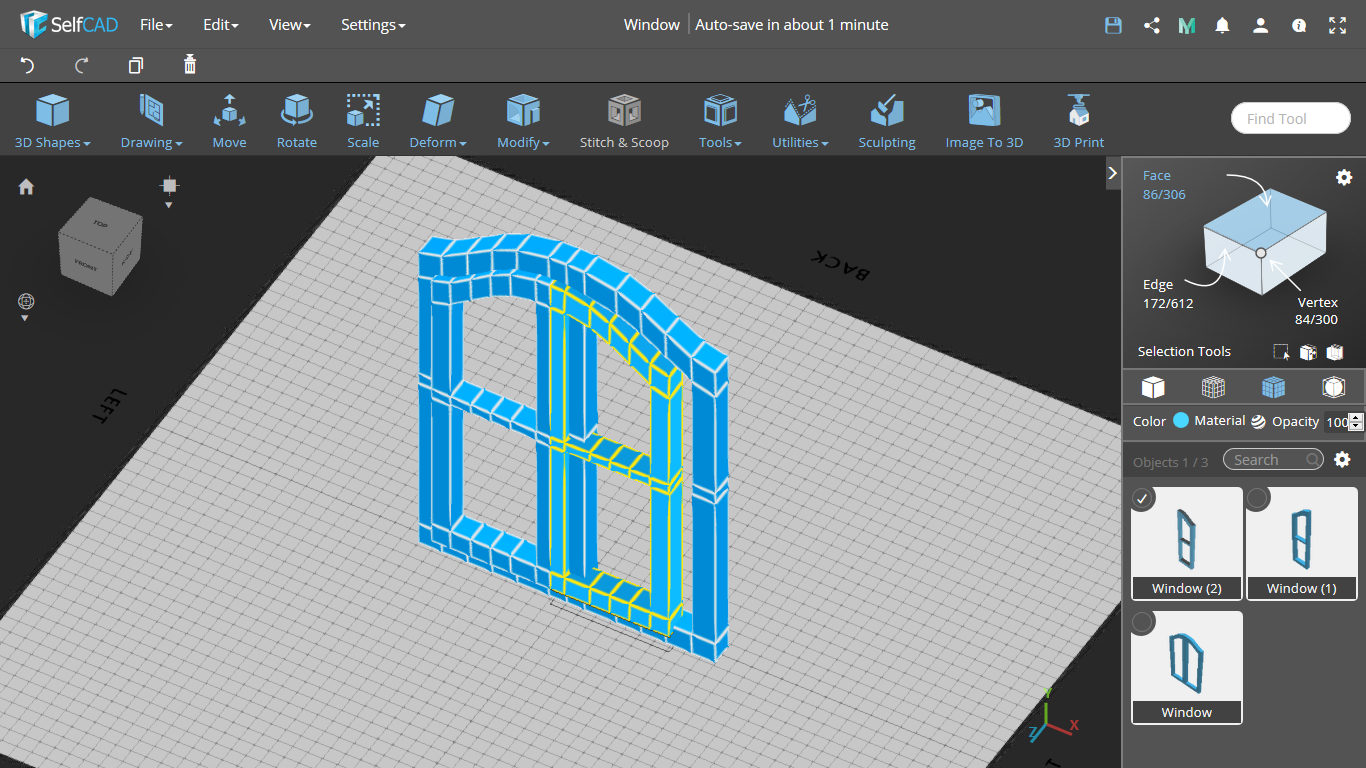Select the Move tool
The image size is (1366, 768).
(x=229, y=121)
